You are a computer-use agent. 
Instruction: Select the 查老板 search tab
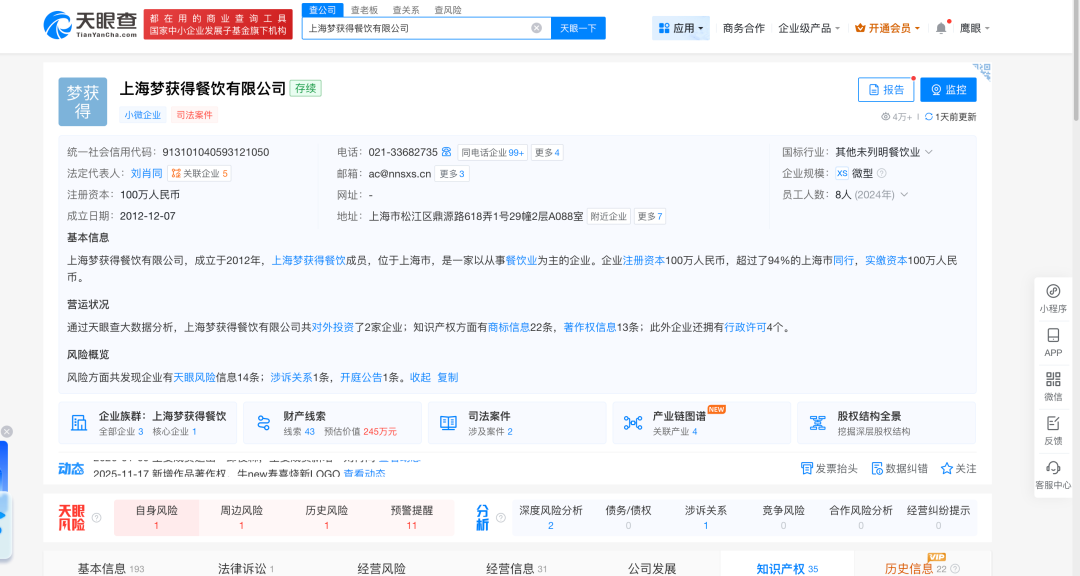363,9
